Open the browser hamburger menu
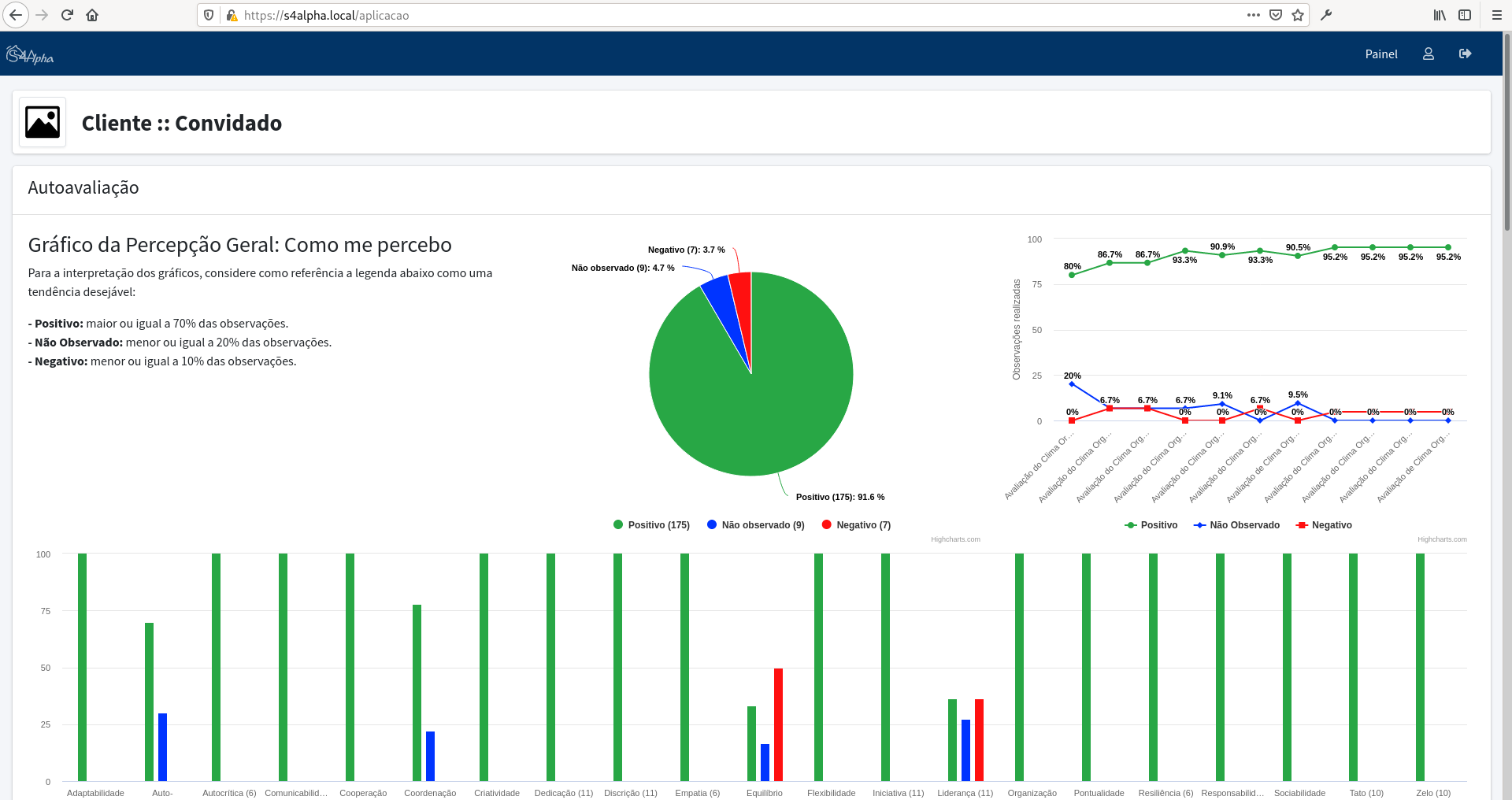The image size is (1512, 800). coord(1496,15)
